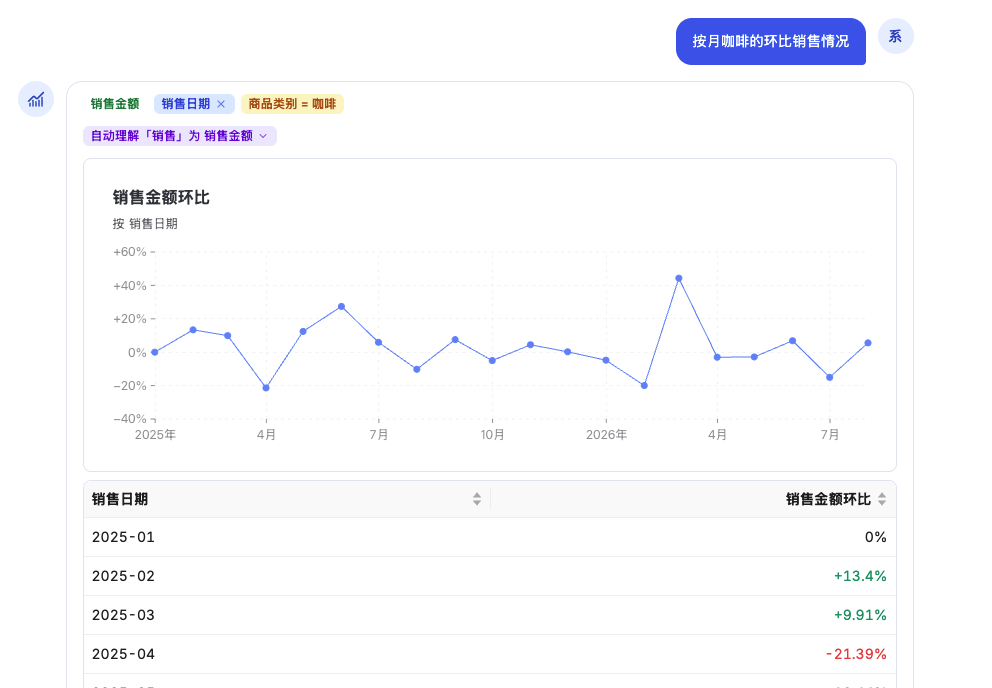Viewport: 992px width, 688px height.
Task: Click the +60% y-axis label
Action: point(130,252)
